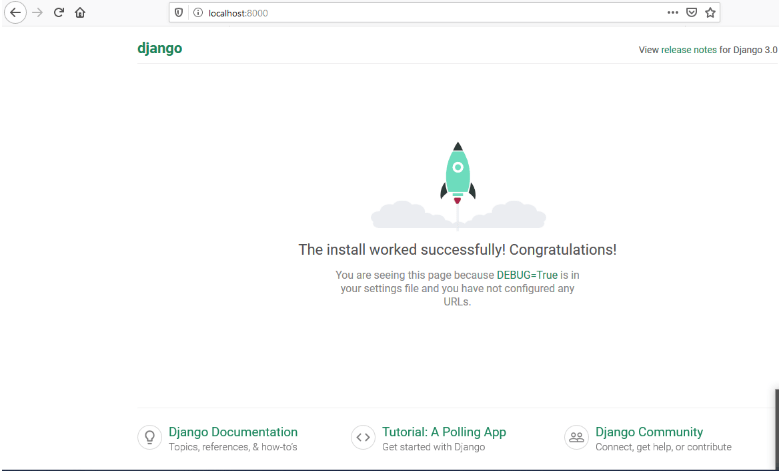Reload the page with the refresh icon
This screenshot has height=472, width=779.
pyautogui.click(x=59, y=12)
